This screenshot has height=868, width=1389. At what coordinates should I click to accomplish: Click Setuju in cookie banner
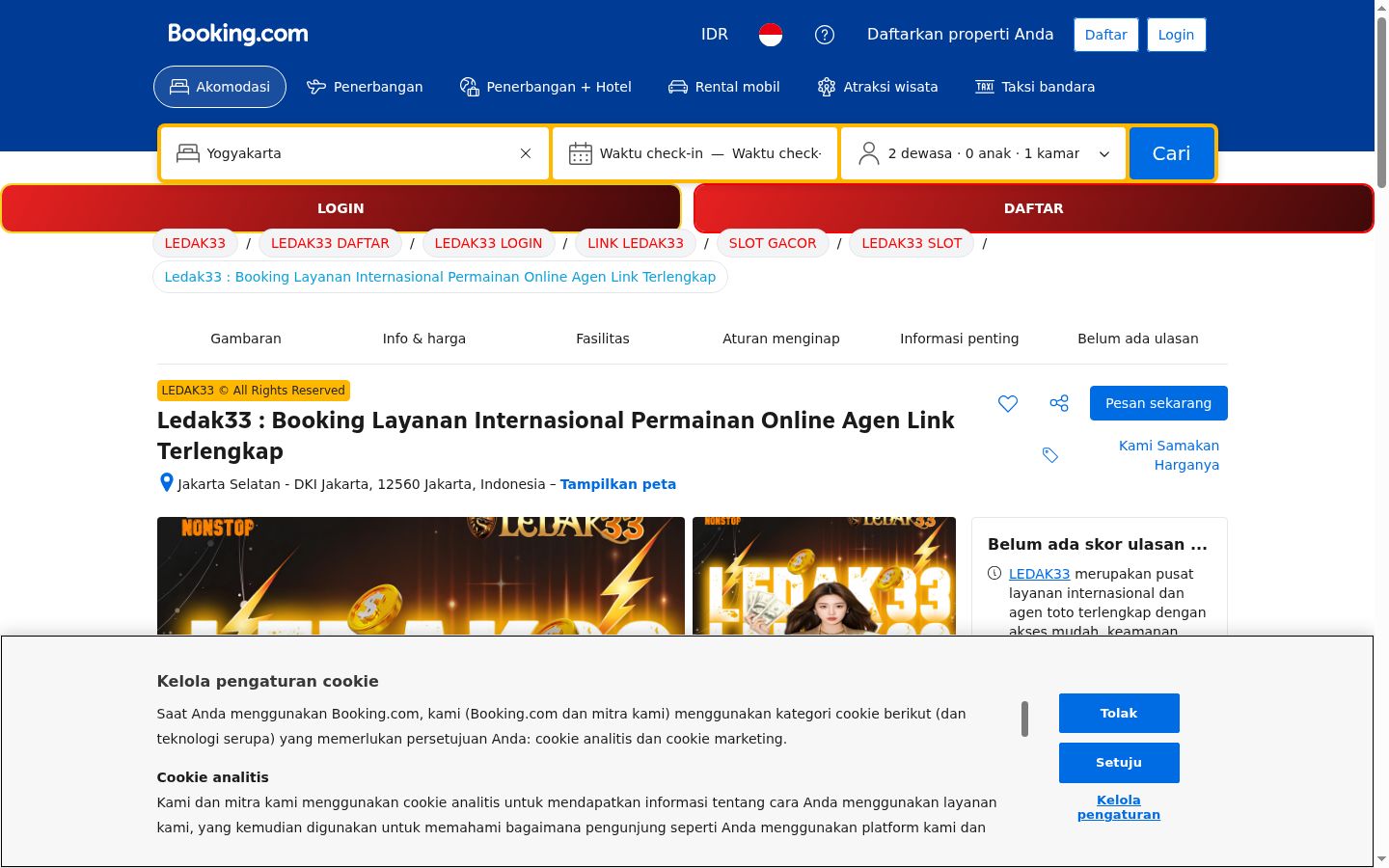tap(1119, 763)
